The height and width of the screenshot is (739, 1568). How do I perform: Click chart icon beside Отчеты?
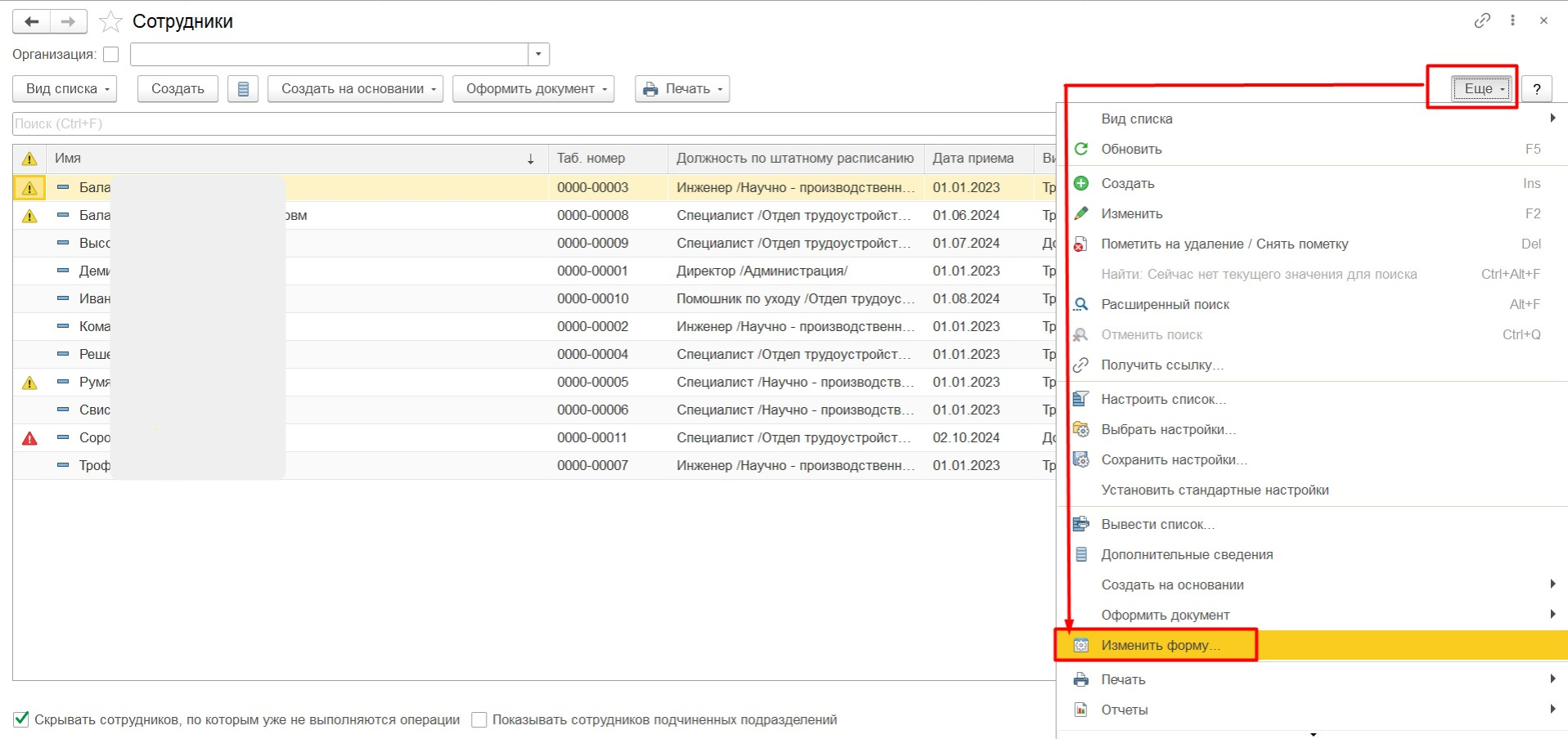[1081, 710]
